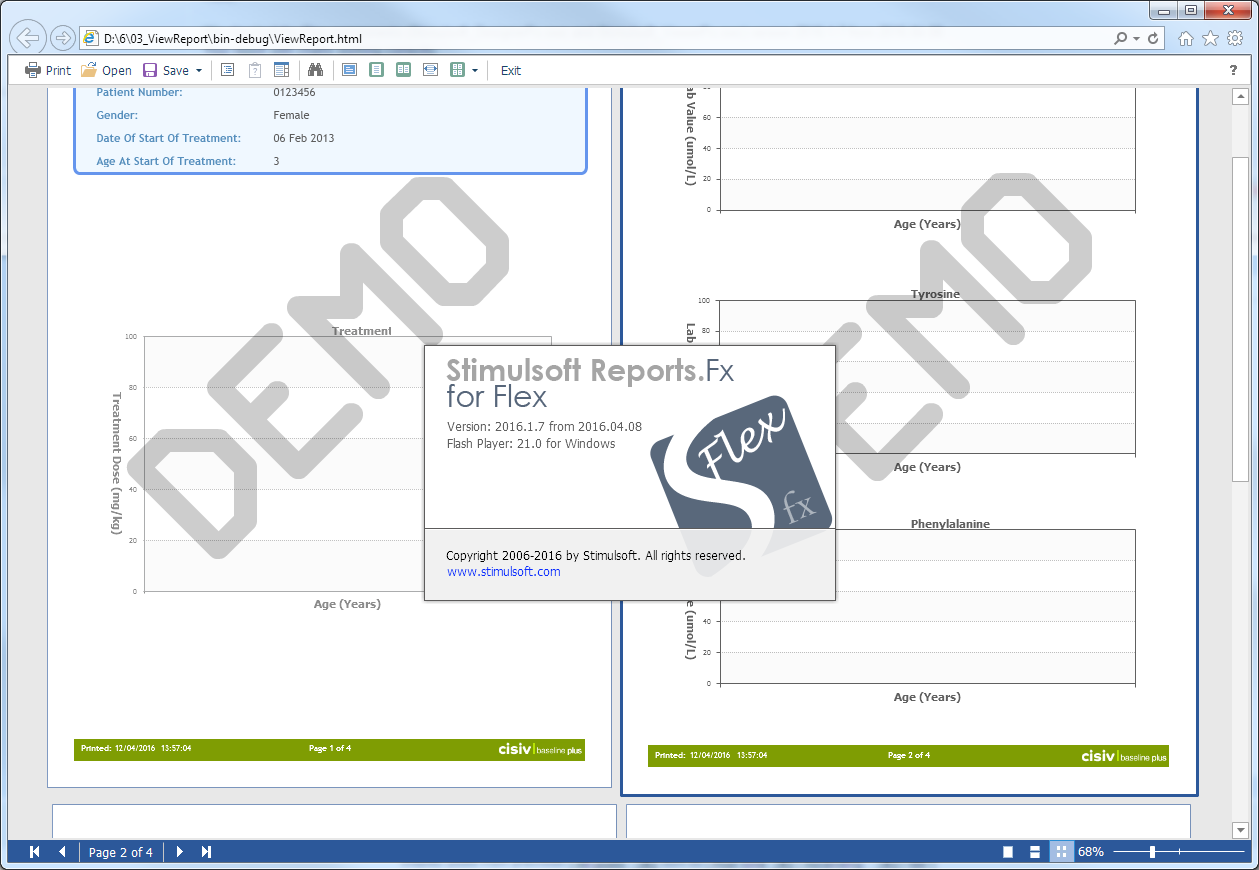This screenshot has height=870, width=1259.
Task: Click the address bar search magnifier
Action: point(1121,39)
